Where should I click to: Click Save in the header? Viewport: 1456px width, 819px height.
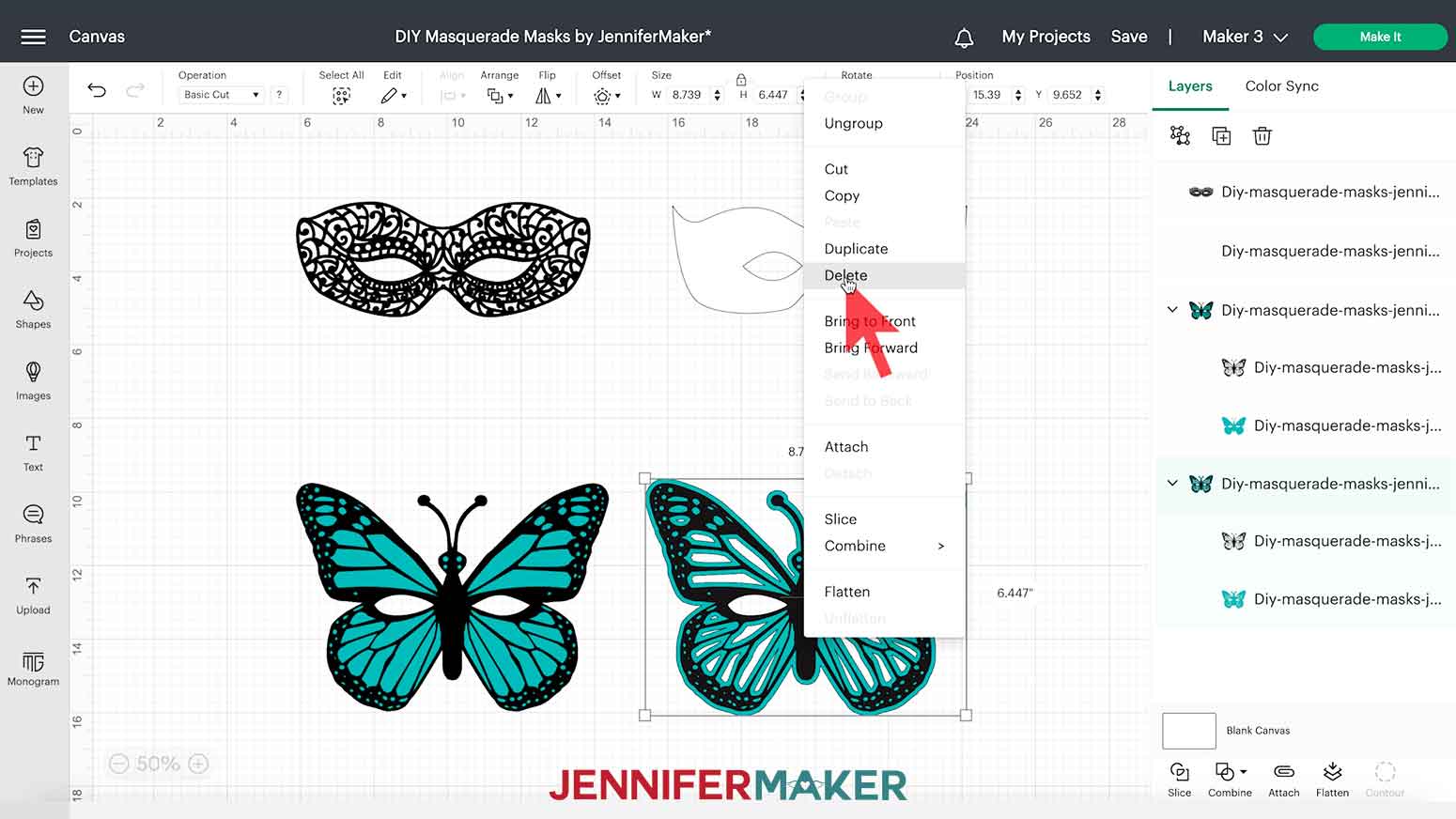(x=1129, y=37)
